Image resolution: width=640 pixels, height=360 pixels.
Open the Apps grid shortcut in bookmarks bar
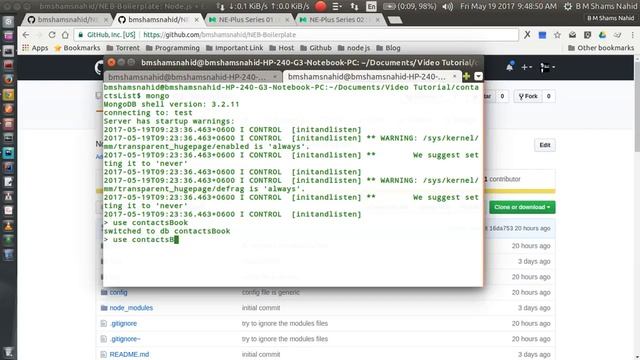(35, 48)
